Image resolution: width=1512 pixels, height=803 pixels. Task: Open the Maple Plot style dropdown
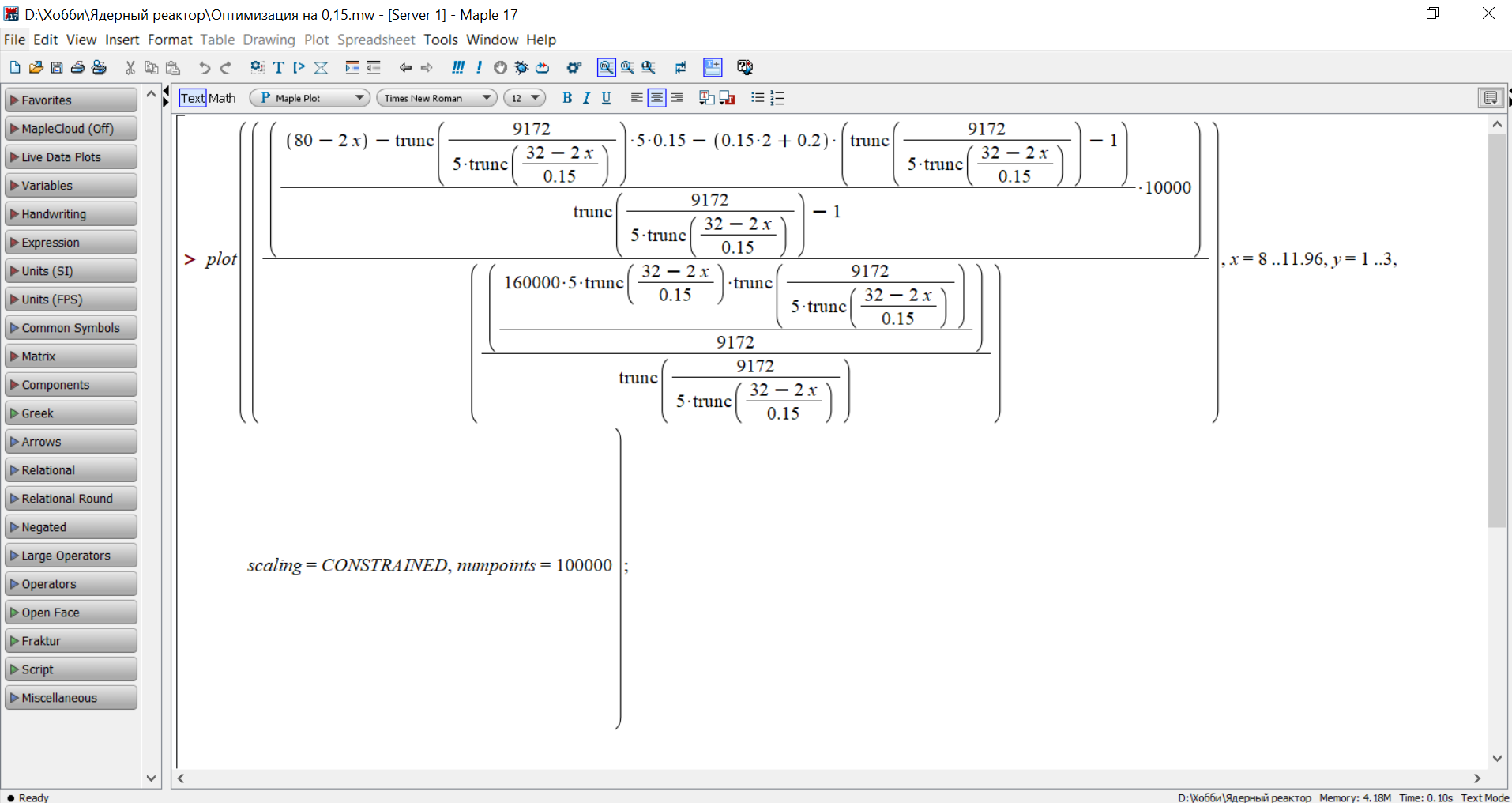point(310,98)
